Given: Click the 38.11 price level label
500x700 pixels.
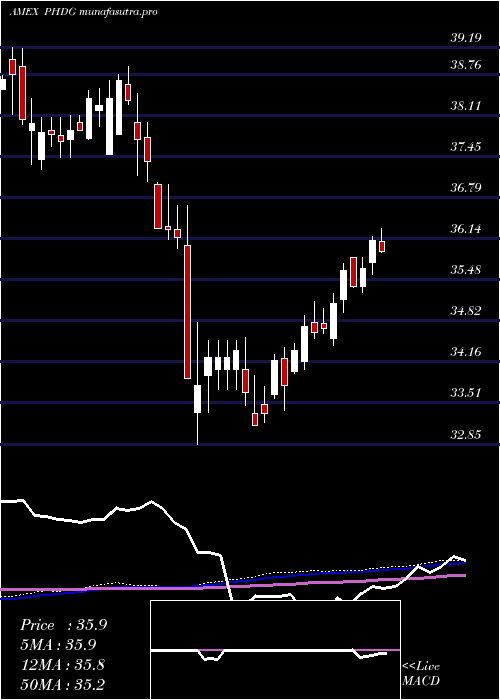Looking at the screenshot, I should coord(466,106).
